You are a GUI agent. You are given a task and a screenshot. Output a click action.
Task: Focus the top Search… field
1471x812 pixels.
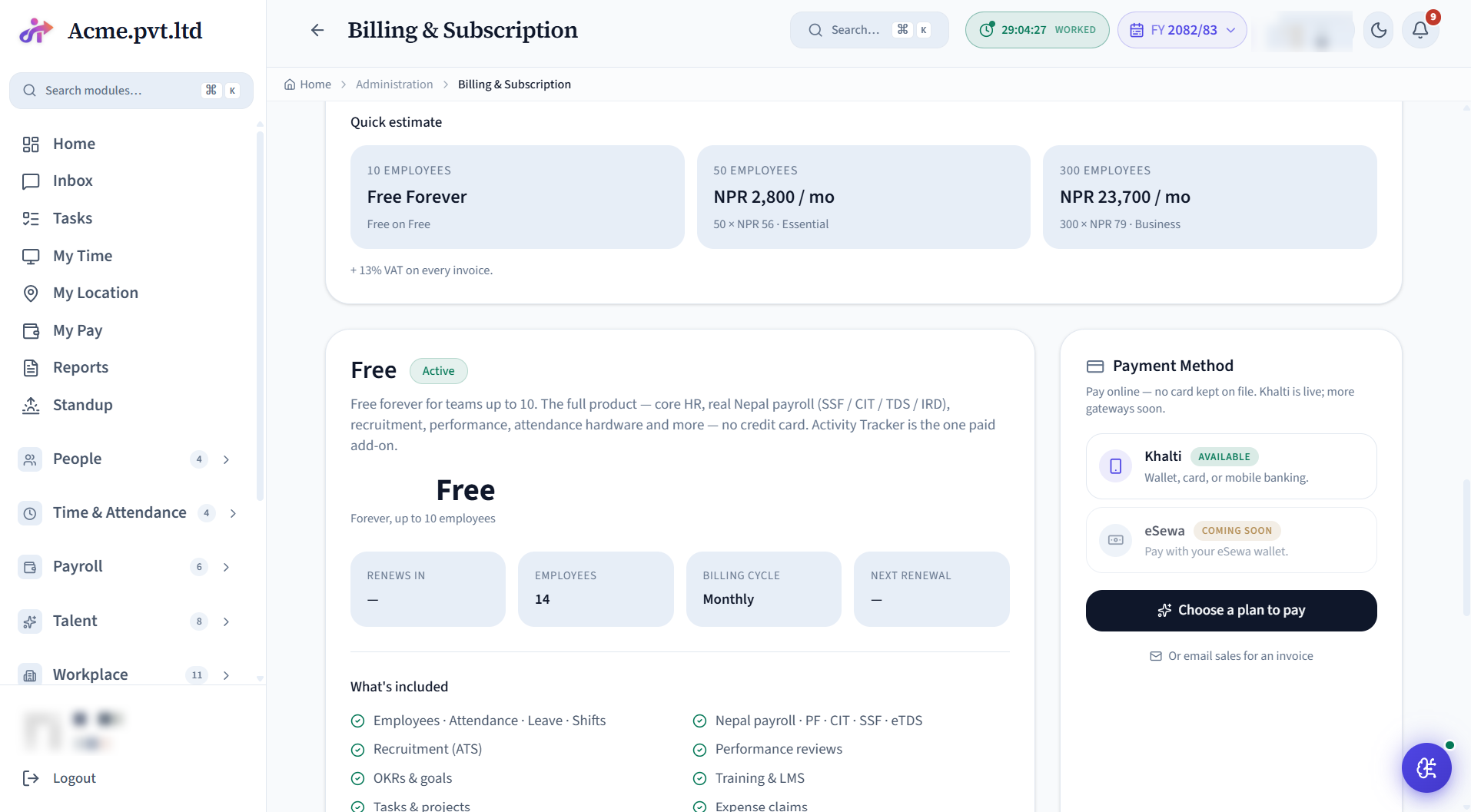(869, 30)
